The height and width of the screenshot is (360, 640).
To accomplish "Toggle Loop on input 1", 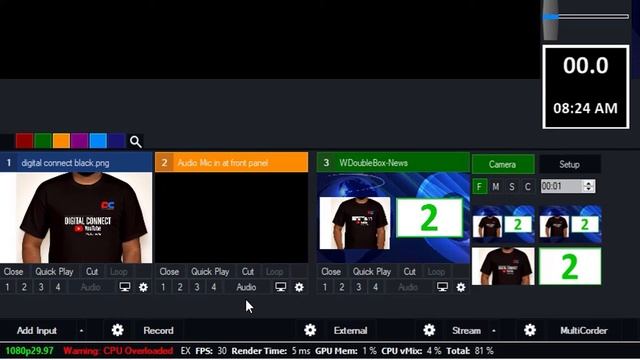I will tap(119, 272).
